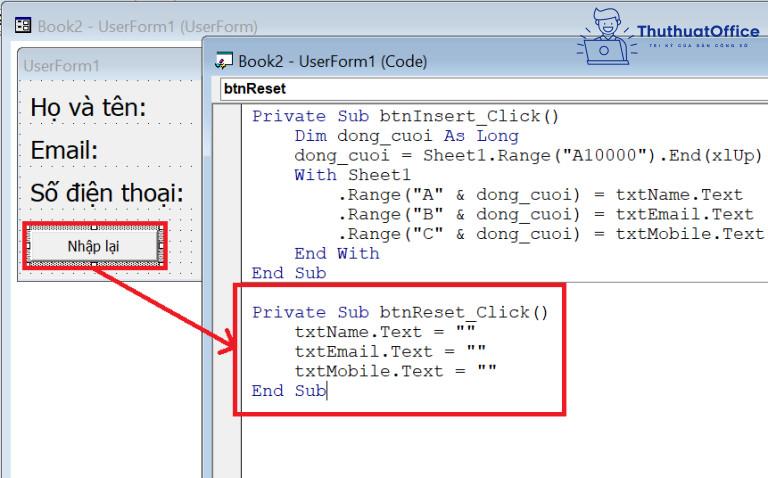Image resolution: width=768 pixels, height=478 pixels.
Task: Click the final End Sub line
Action: [289, 390]
